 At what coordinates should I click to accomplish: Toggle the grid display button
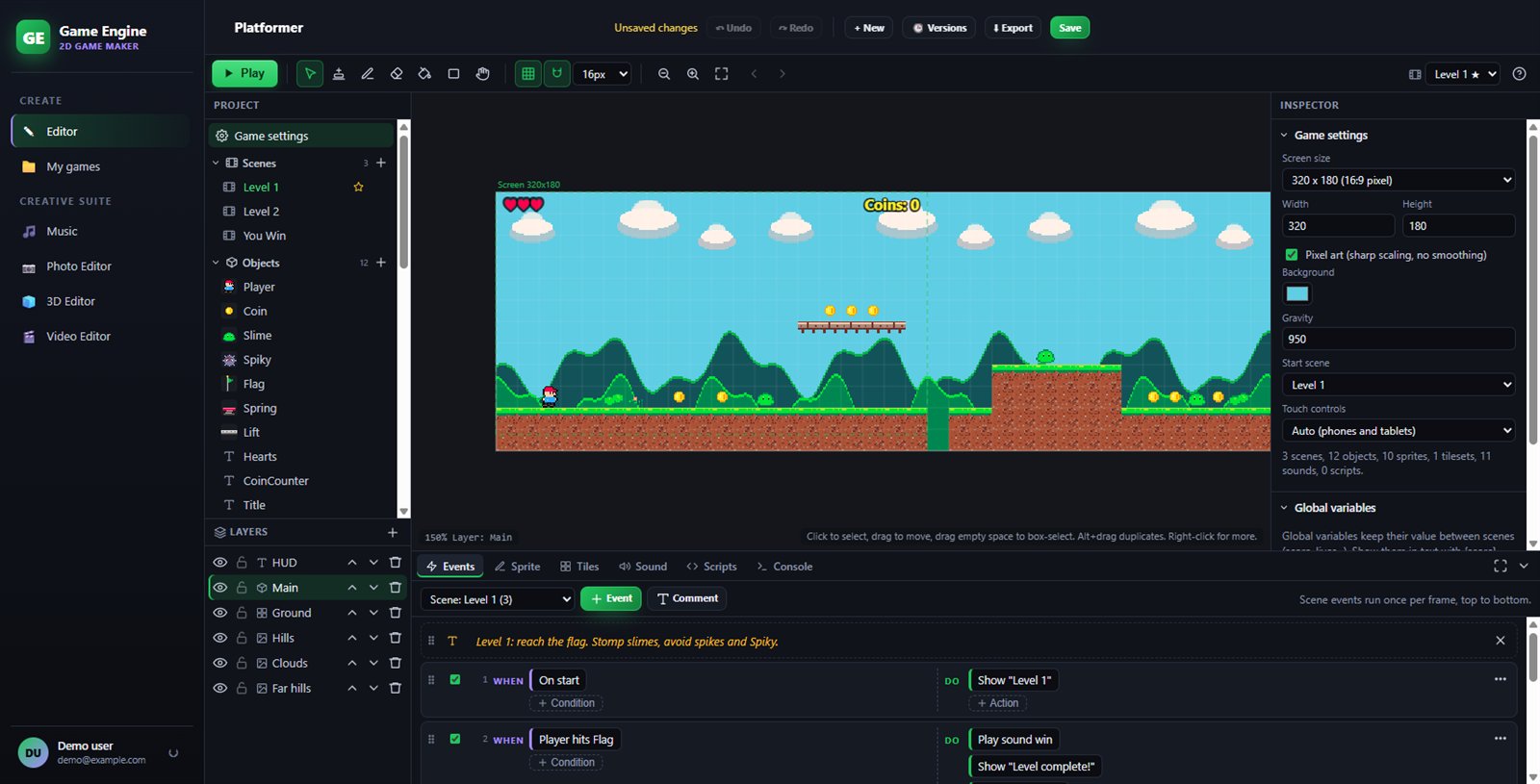click(x=528, y=74)
